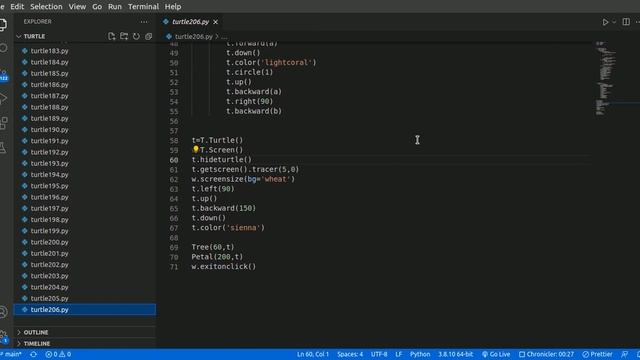The image size is (640, 360).
Task: Select Python interpreter 3.8.10 64-bit
Action: [456, 354]
